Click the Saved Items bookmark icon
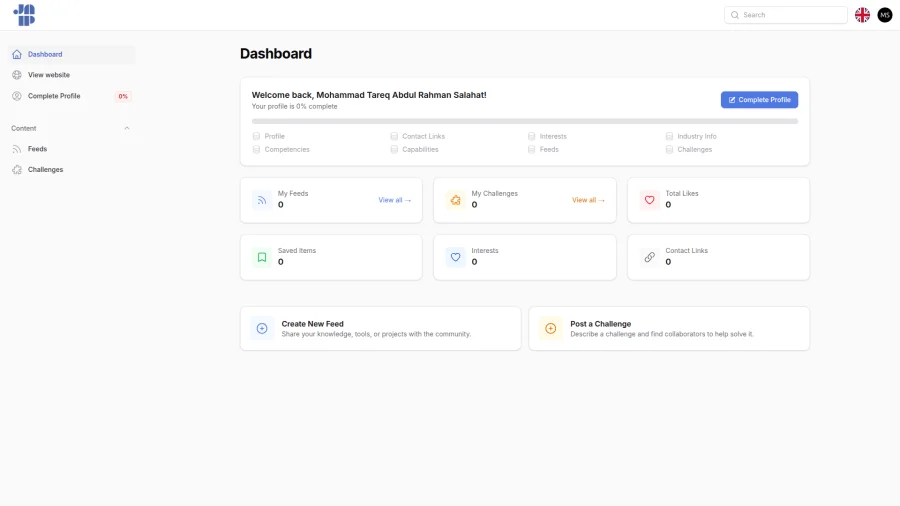This screenshot has width=900, height=506. tap(262, 258)
